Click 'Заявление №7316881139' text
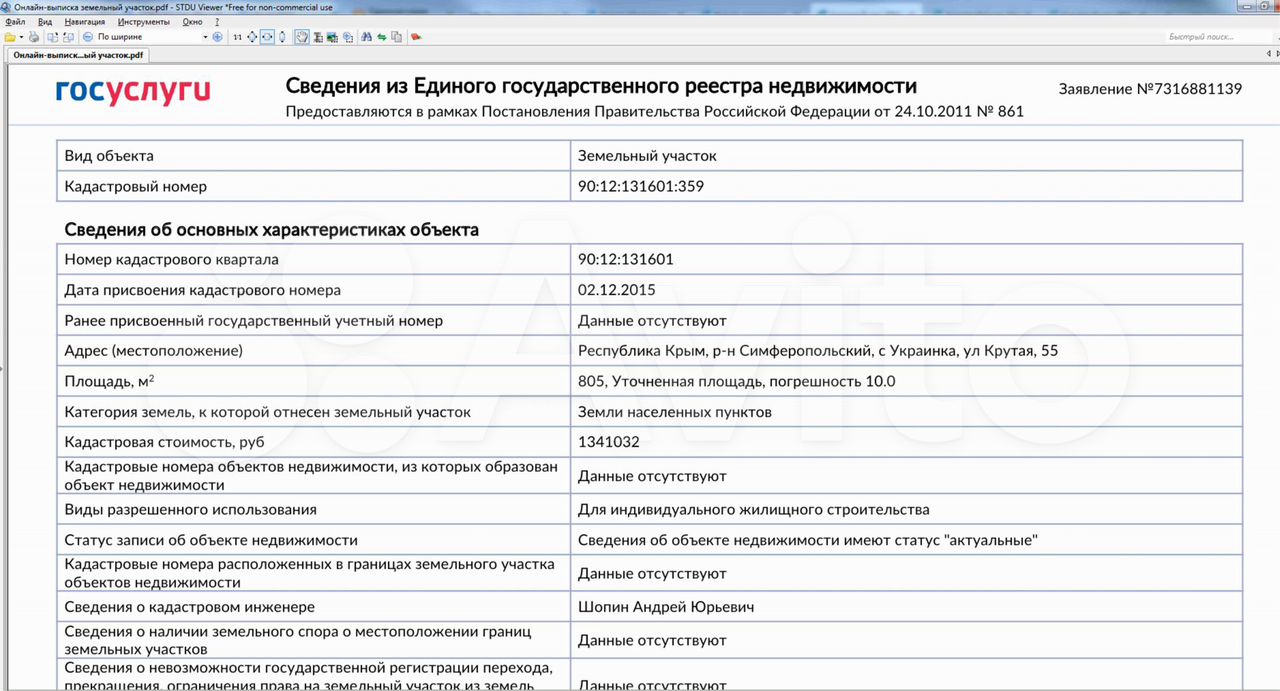This screenshot has height=691, width=1280. pyautogui.click(x=1150, y=89)
